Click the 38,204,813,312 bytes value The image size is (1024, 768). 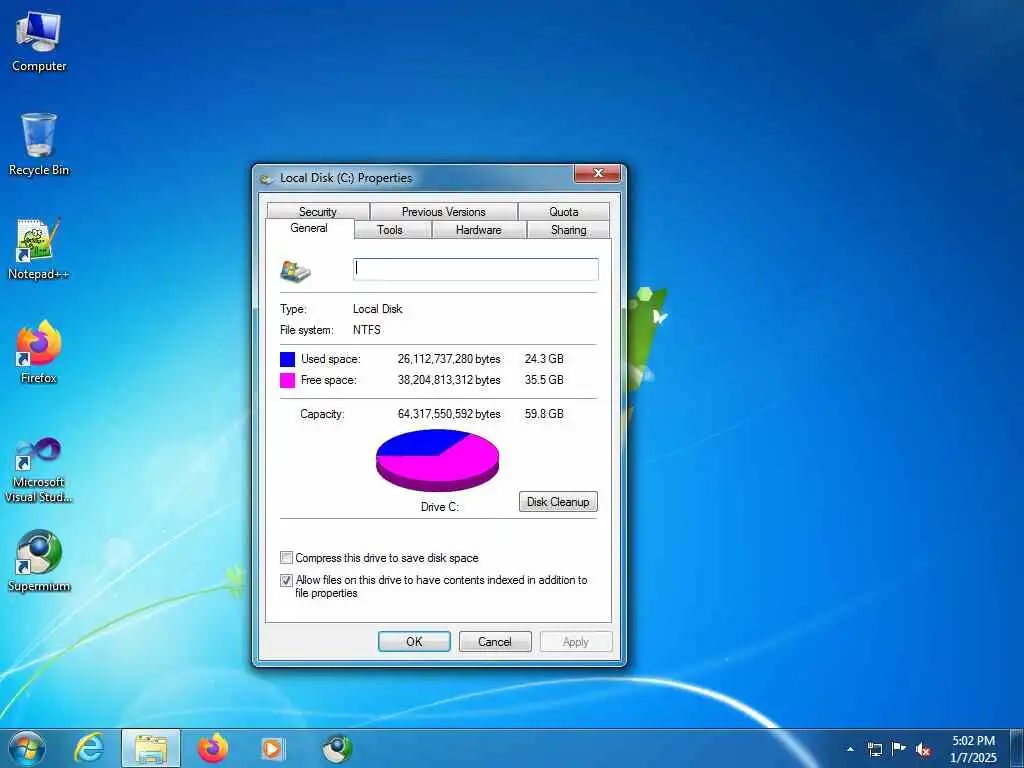pos(449,380)
